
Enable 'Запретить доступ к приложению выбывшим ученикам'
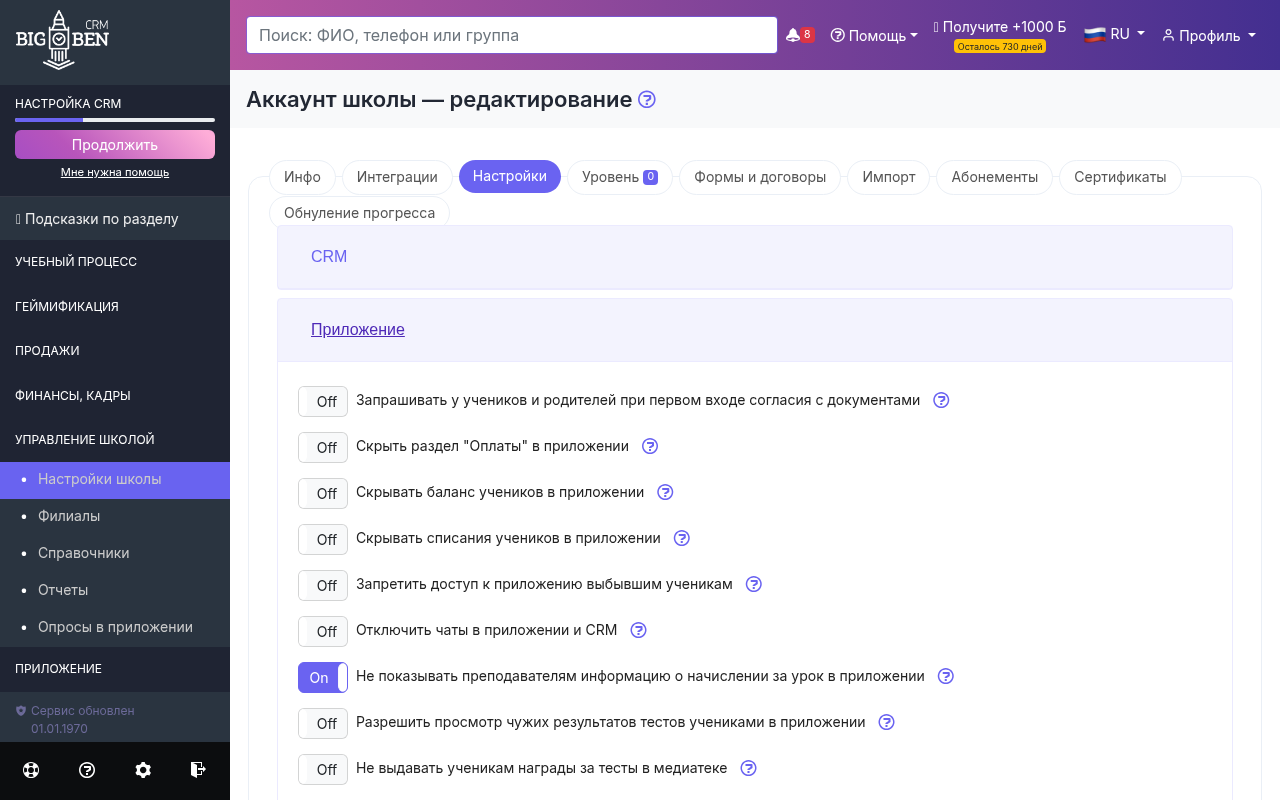point(322,585)
